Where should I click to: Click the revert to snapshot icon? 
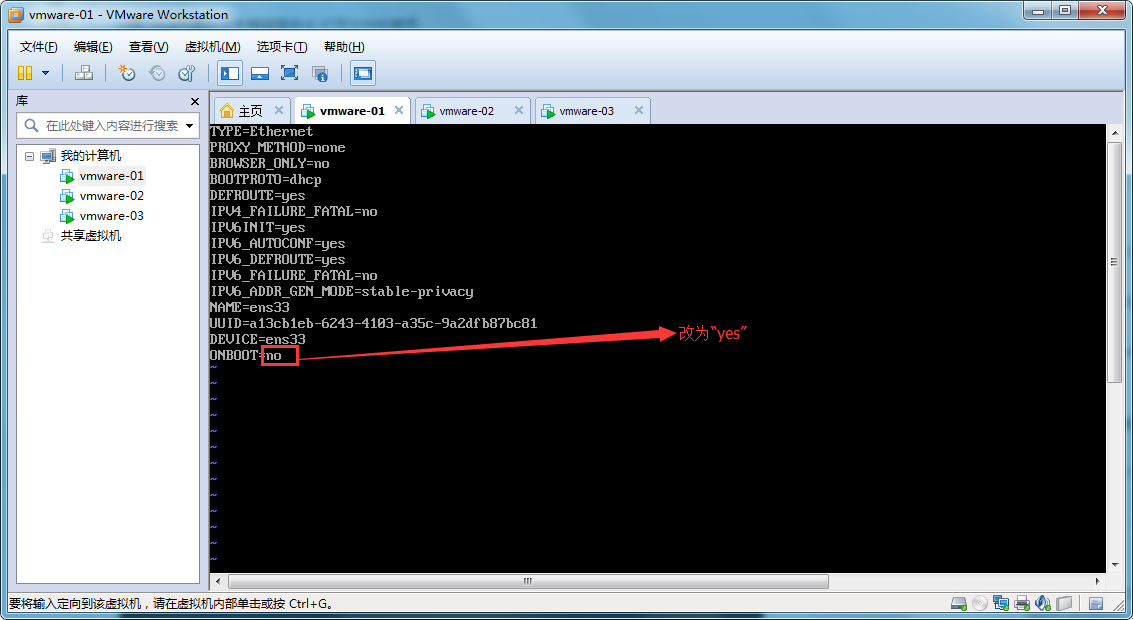(157, 73)
